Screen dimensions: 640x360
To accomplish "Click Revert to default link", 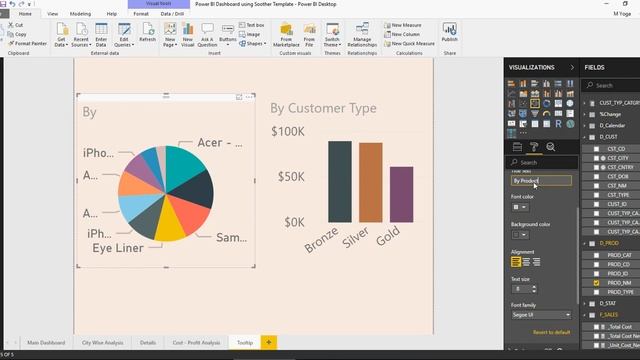I will pyautogui.click(x=551, y=332).
